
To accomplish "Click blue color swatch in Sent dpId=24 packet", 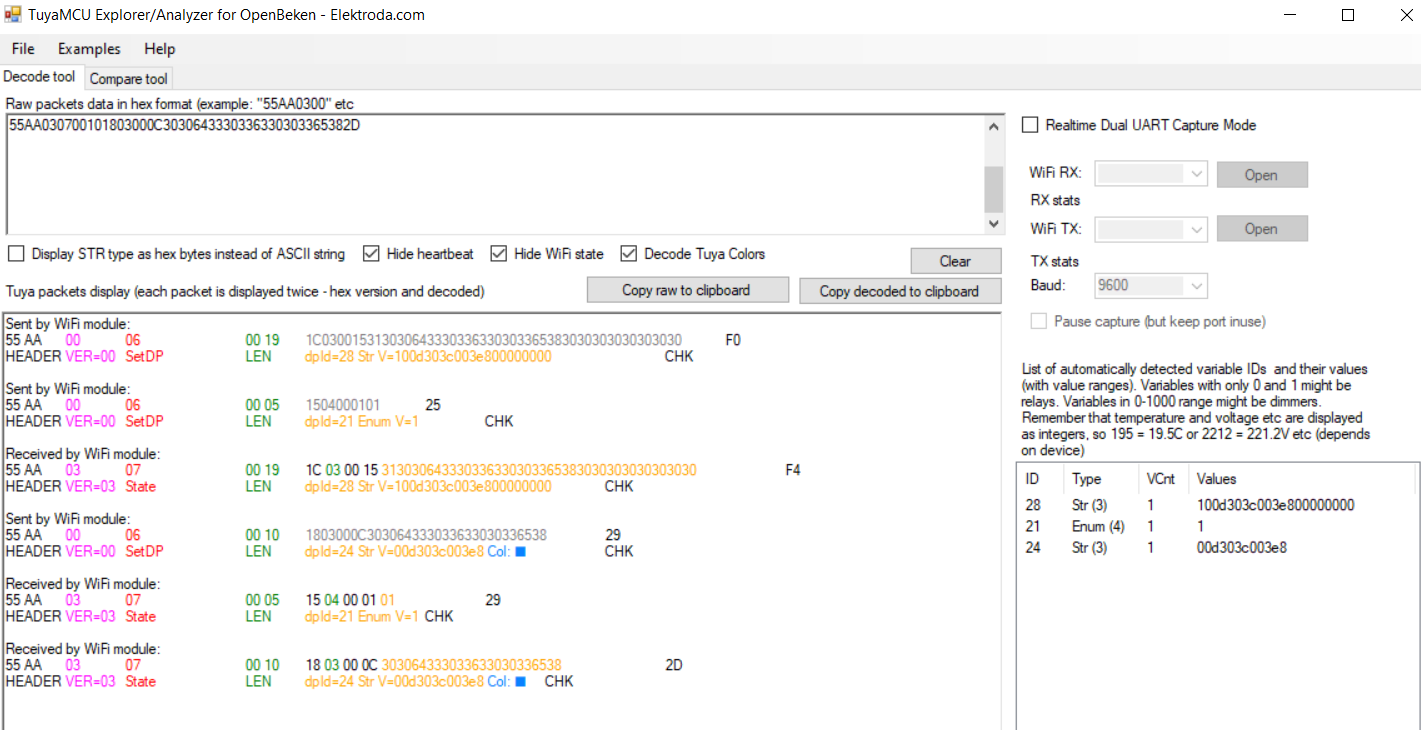I will click(x=520, y=552).
